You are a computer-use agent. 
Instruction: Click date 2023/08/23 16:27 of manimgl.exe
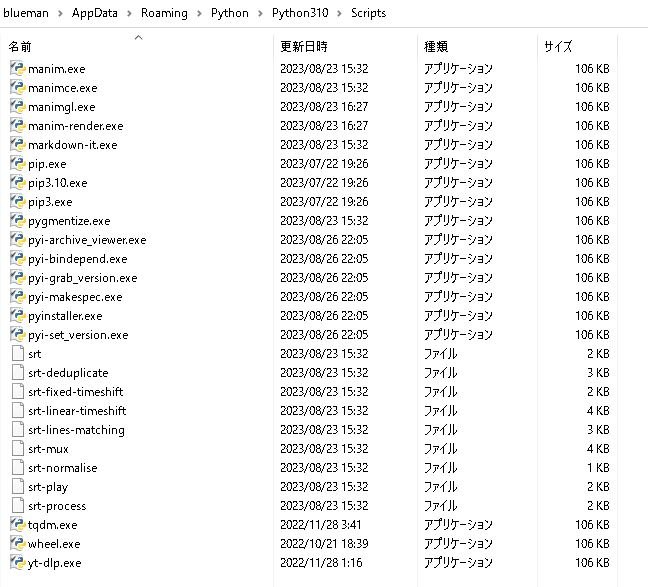[x=324, y=106]
